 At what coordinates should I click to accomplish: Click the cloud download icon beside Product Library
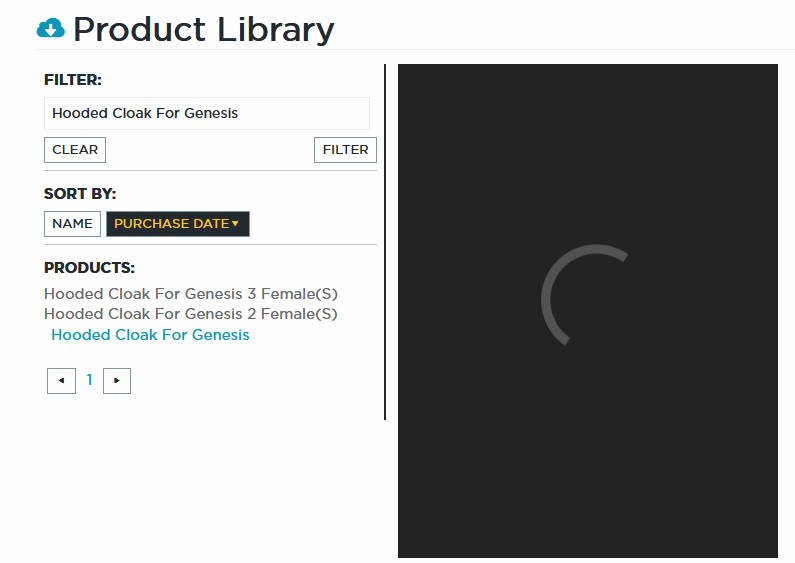tap(50, 29)
